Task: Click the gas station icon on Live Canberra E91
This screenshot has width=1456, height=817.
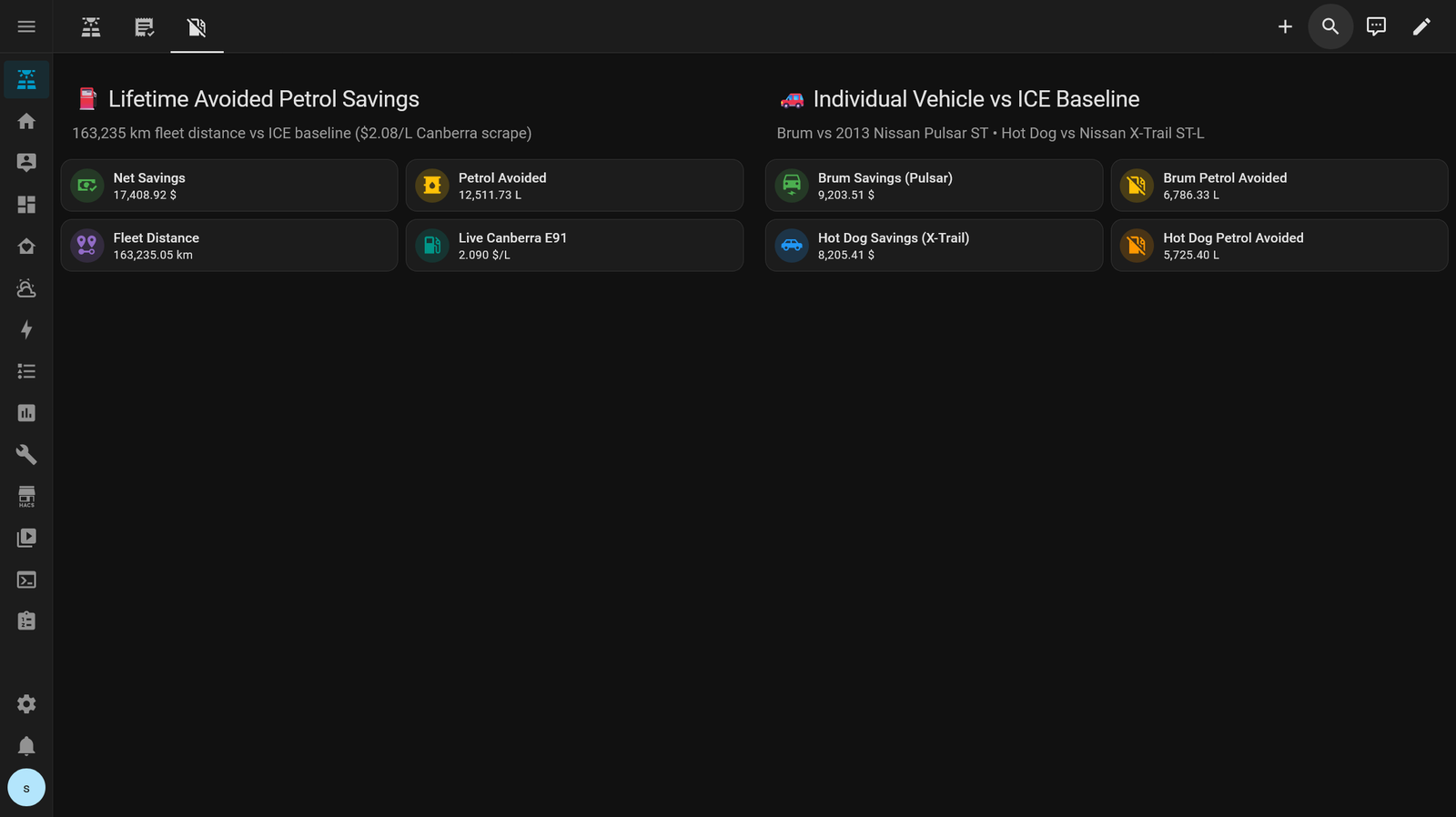Action: point(432,246)
